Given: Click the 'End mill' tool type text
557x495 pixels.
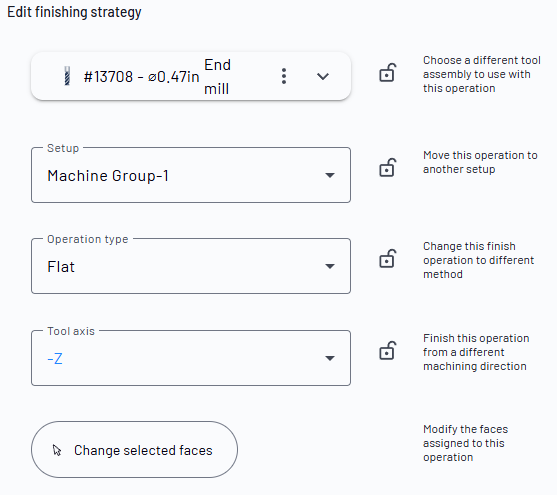Looking at the screenshot, I should [217, 77].
